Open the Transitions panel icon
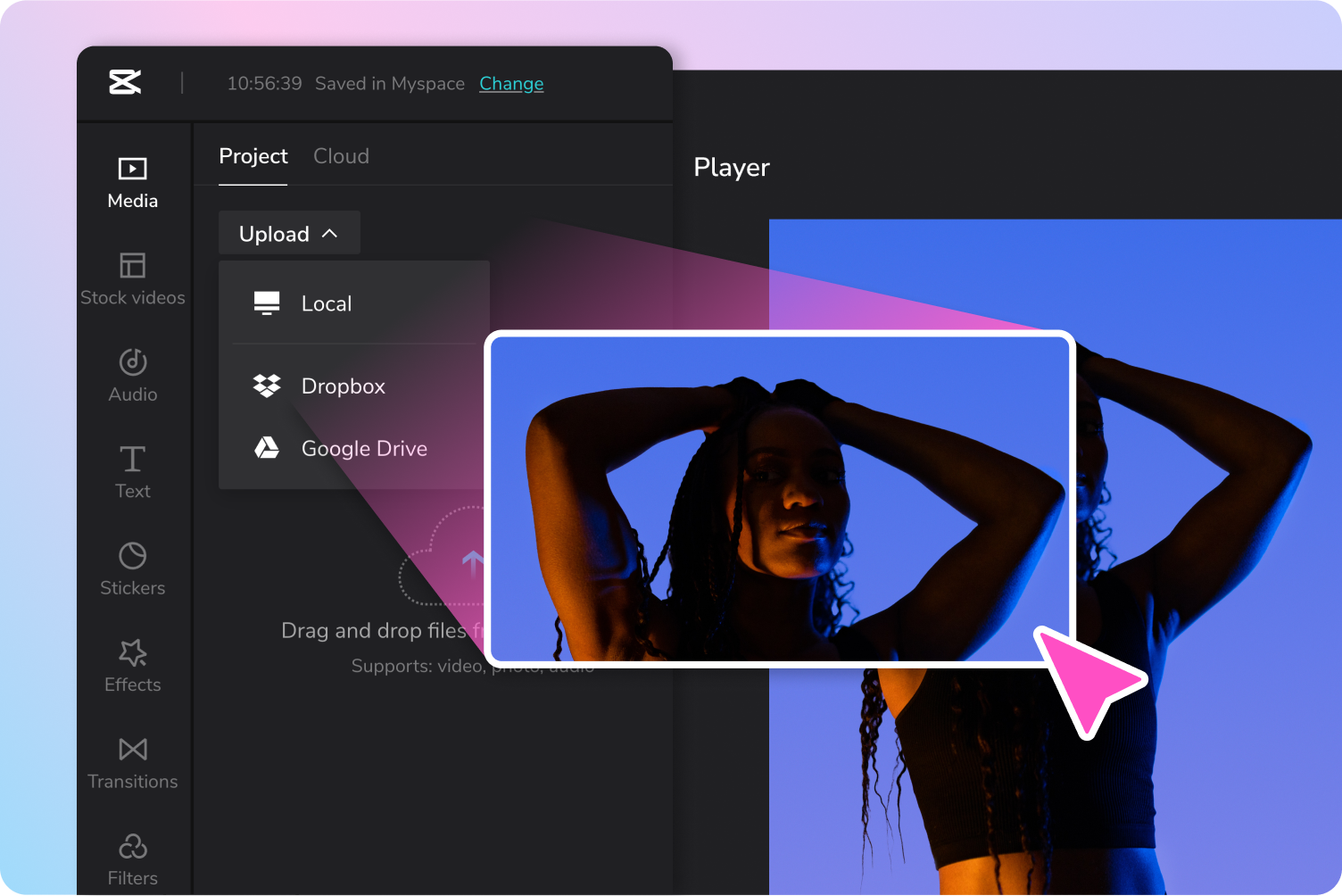1342x896 pixels. (133, 749)
